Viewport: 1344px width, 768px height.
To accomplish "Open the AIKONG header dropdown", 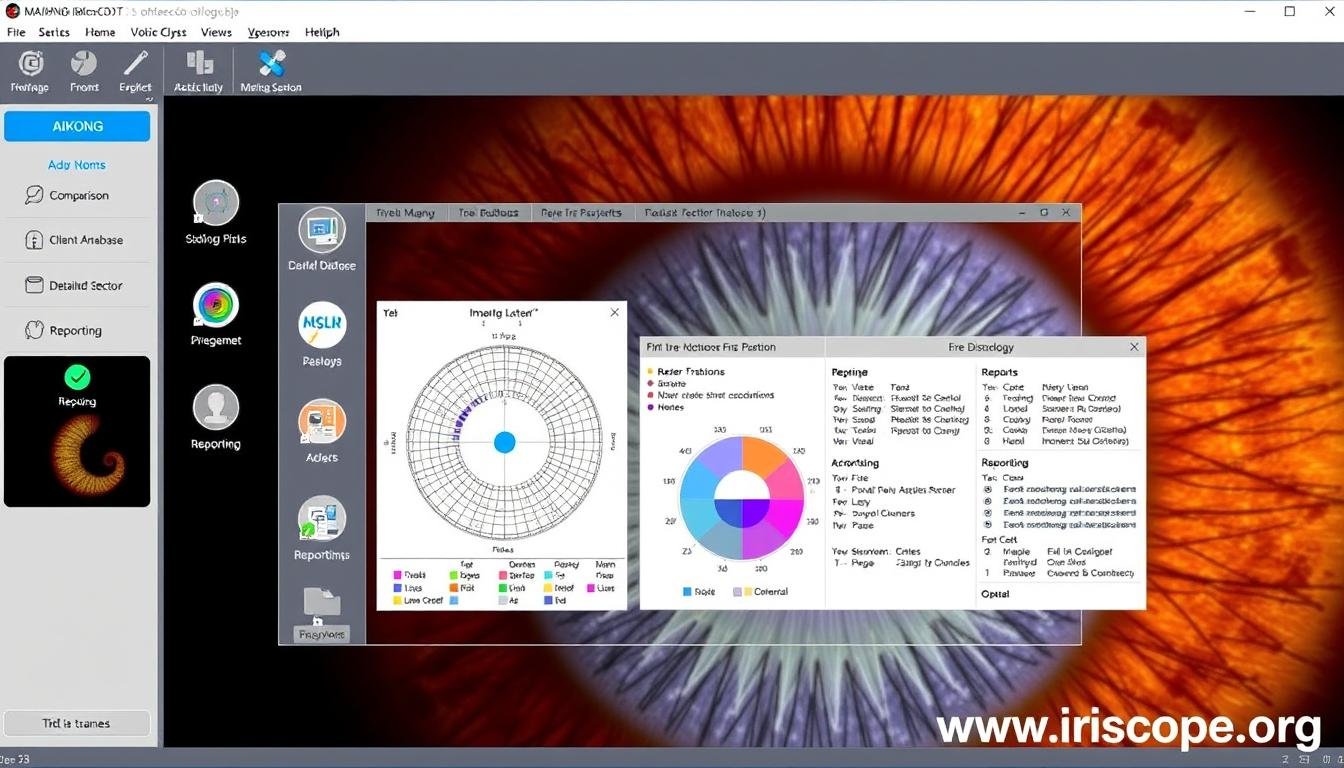I will pyautogui.click(x=77, y=126).
